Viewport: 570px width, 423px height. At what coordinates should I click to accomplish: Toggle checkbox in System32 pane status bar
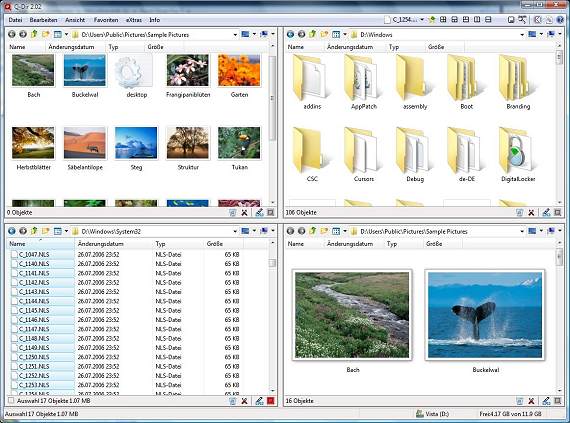[x=11, y=400]
